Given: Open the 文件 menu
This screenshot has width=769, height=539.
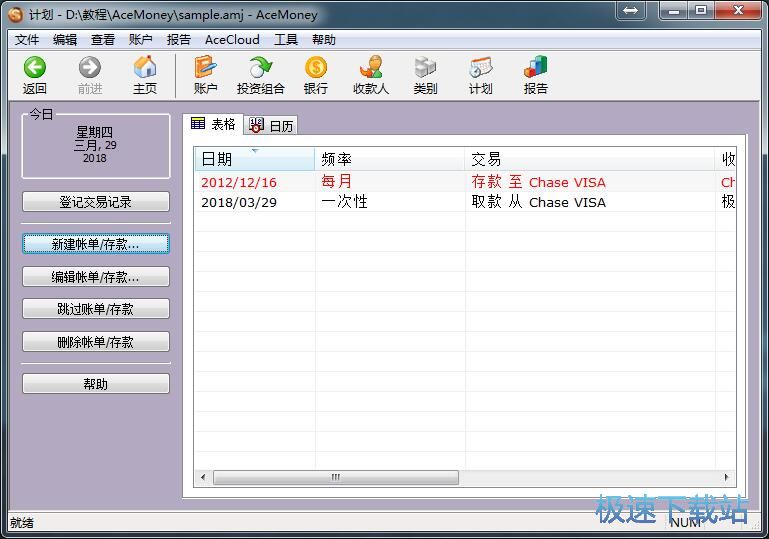Looking at the screenshot, I should [x=26, y=40].
